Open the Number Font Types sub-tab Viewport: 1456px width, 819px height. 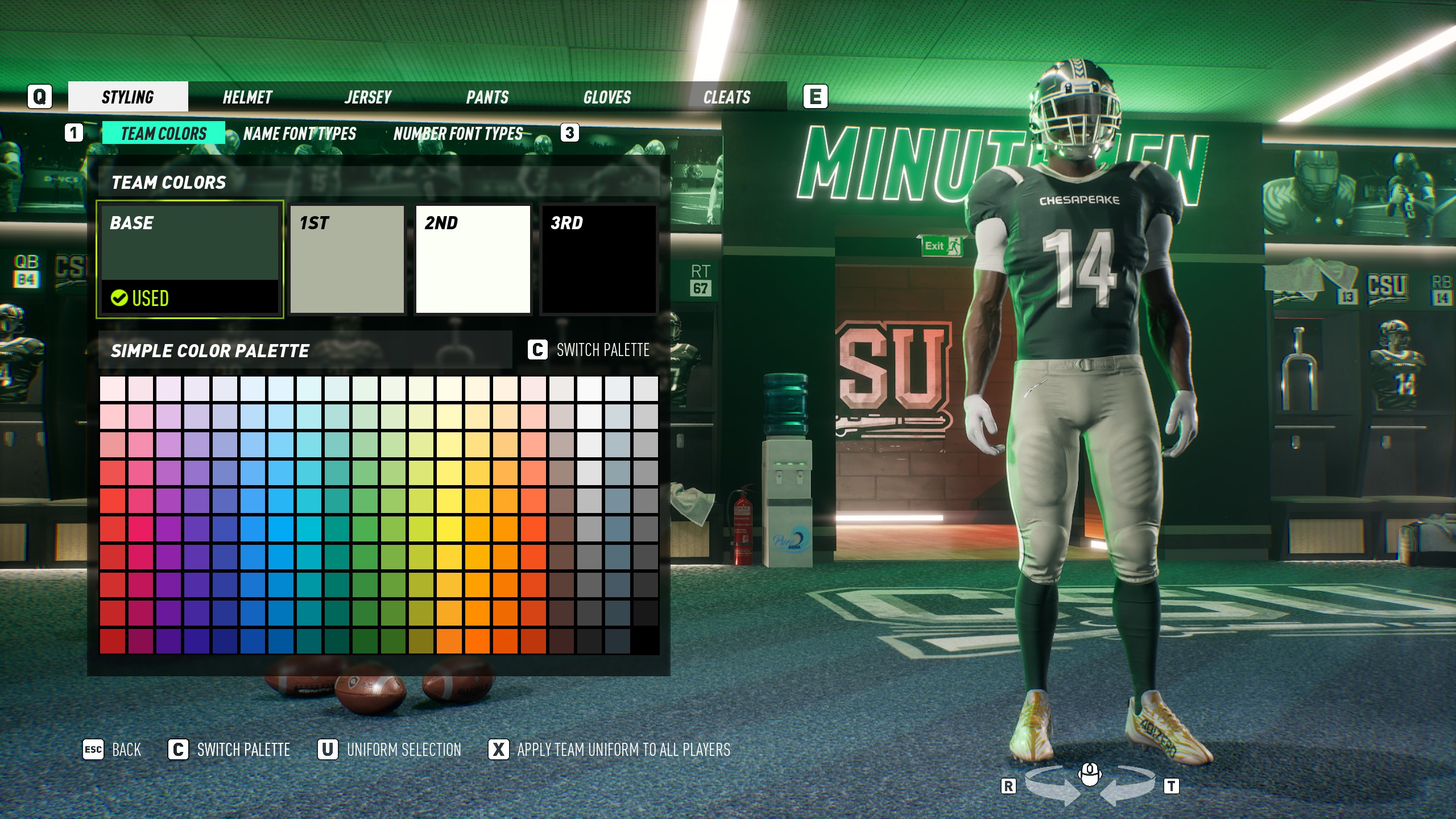click(x=458, y=134)
